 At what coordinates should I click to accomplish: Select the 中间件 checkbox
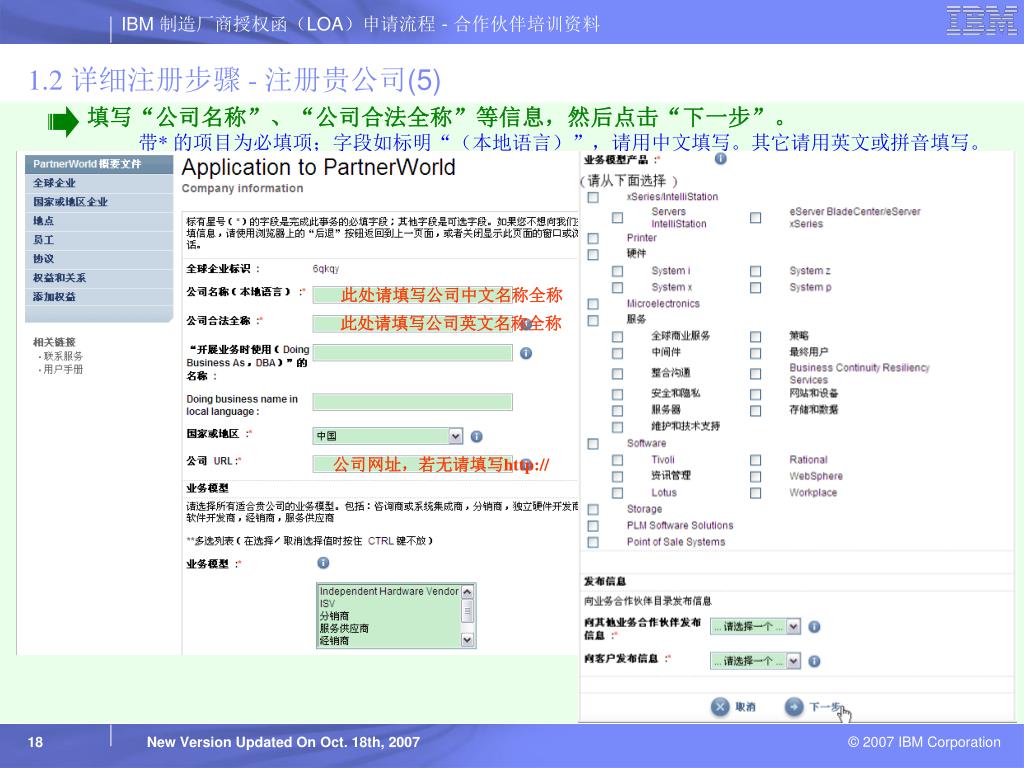(617, 353)
